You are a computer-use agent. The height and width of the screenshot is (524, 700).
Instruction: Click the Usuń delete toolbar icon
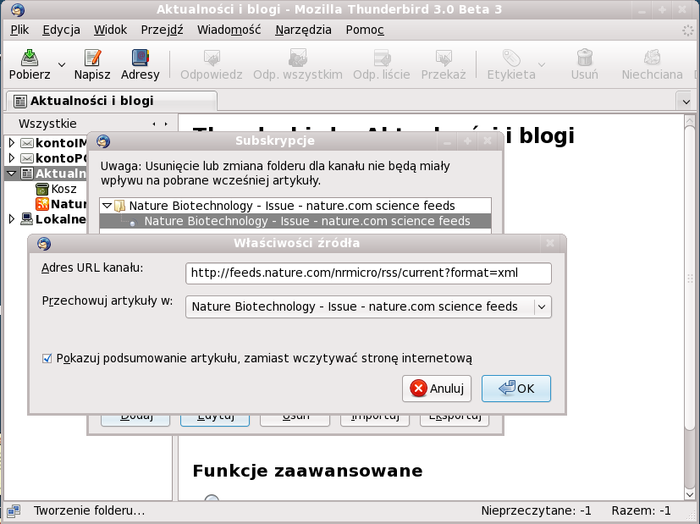click(584, 58)
